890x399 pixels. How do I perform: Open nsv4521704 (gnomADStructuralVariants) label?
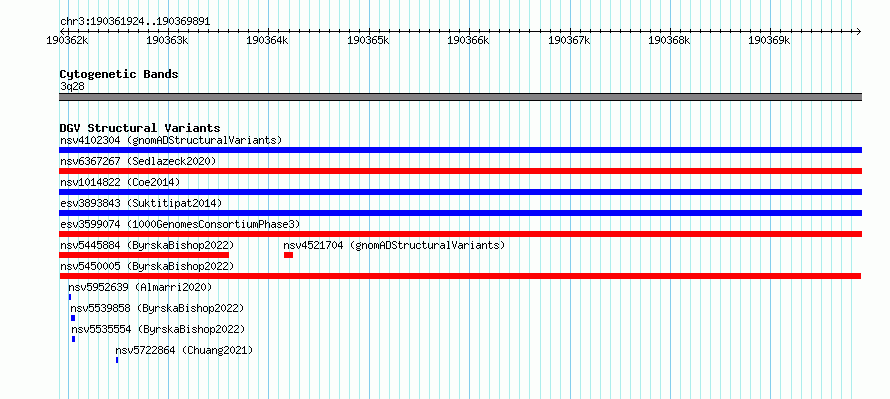click(394, 245)
